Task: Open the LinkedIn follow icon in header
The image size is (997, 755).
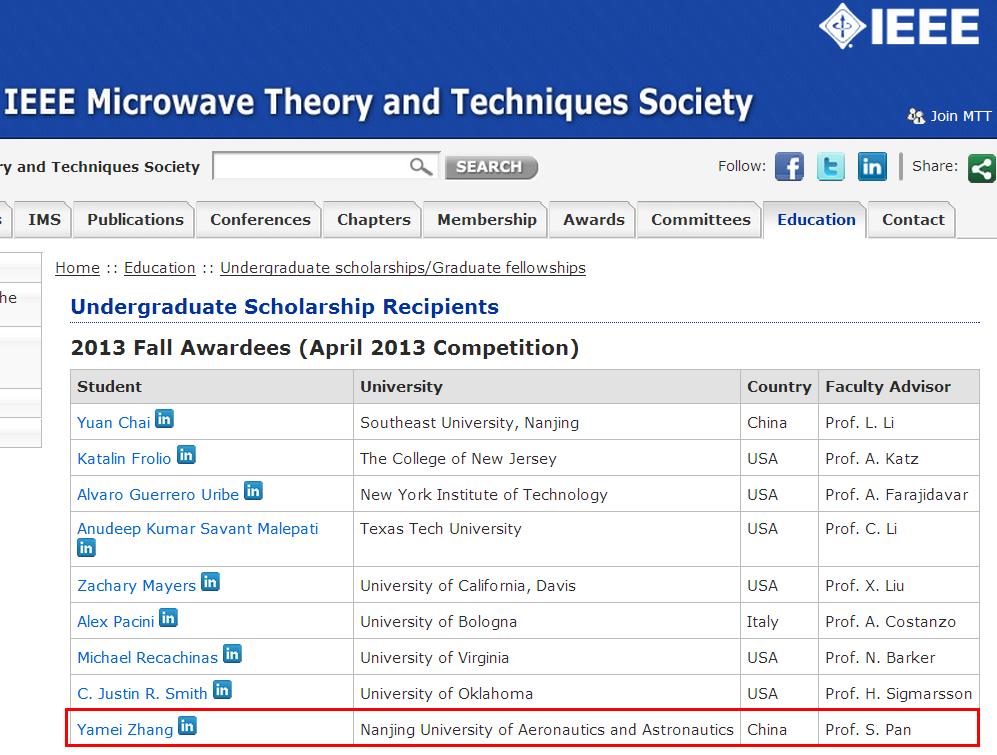Action: 872,167
